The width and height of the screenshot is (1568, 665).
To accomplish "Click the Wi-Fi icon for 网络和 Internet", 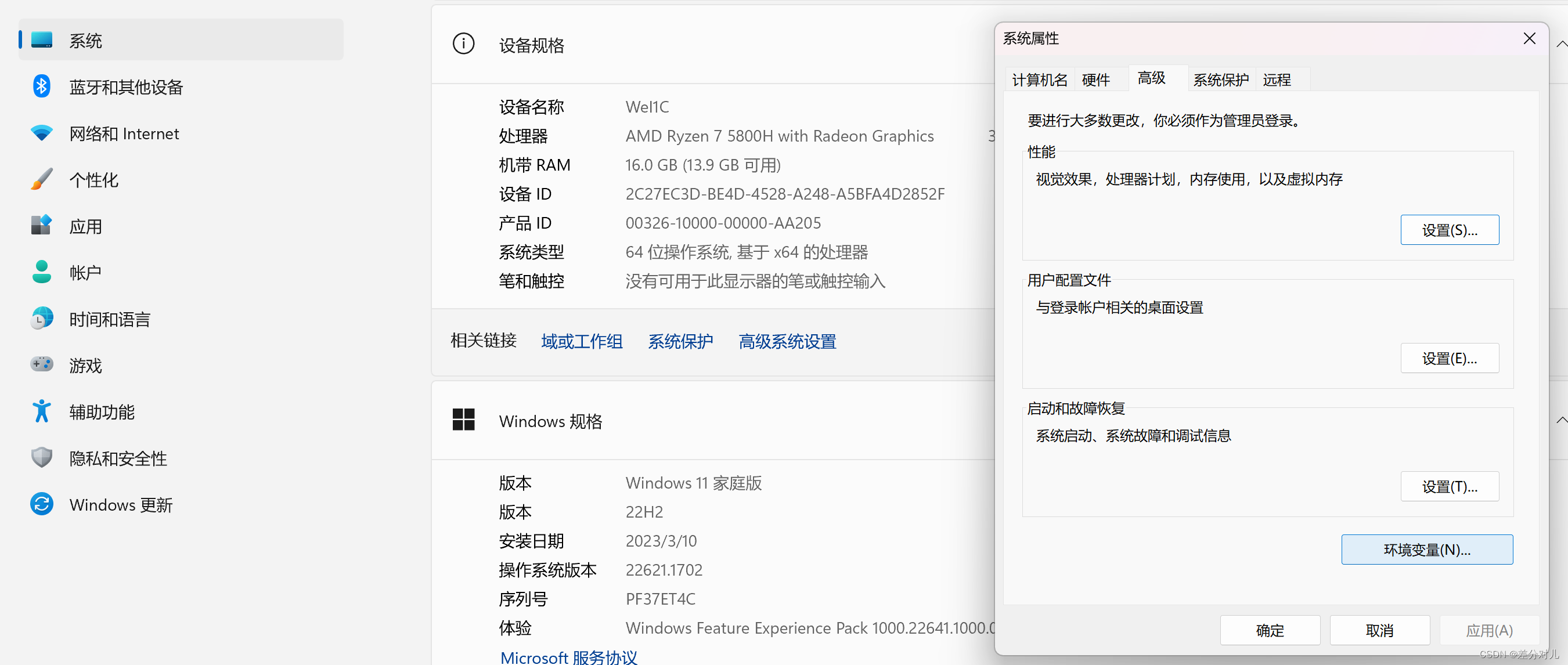I will coord(41,133).
